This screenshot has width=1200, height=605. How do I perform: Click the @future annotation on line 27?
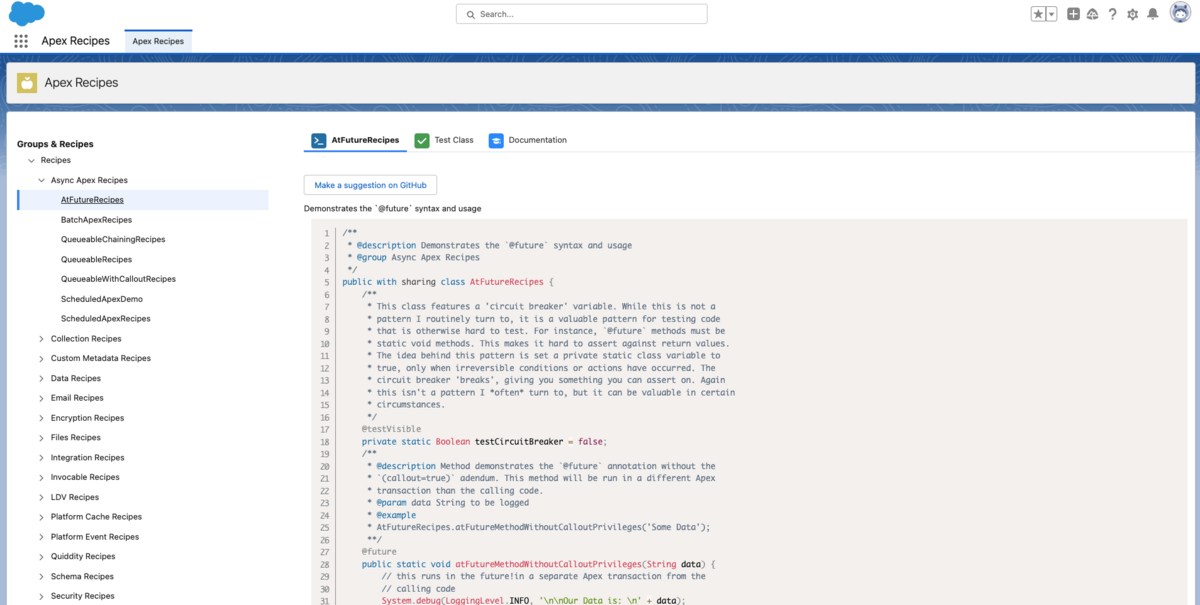(379, 551)
